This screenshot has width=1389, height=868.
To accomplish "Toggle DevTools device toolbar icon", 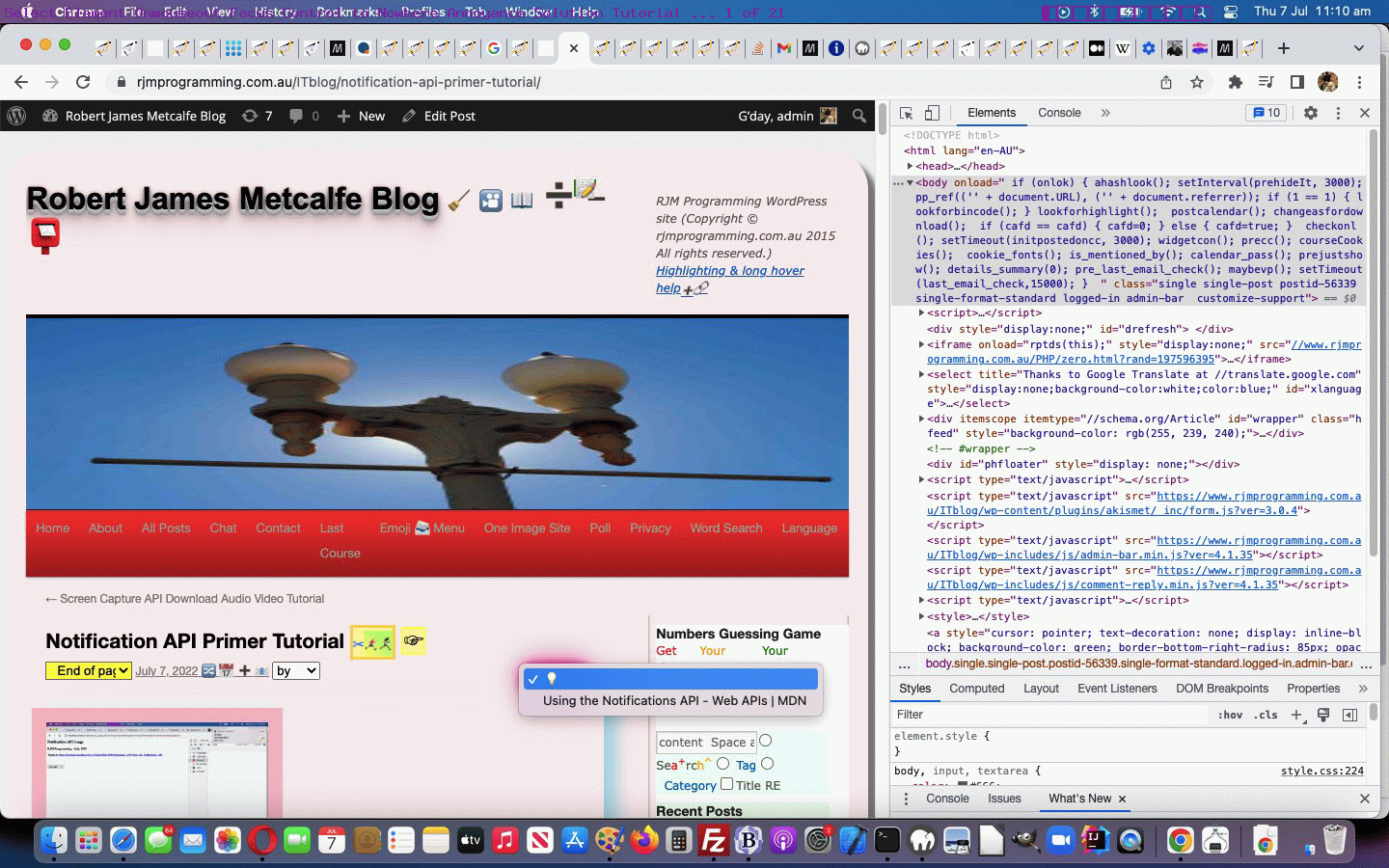I will click(x=932, y=113).
